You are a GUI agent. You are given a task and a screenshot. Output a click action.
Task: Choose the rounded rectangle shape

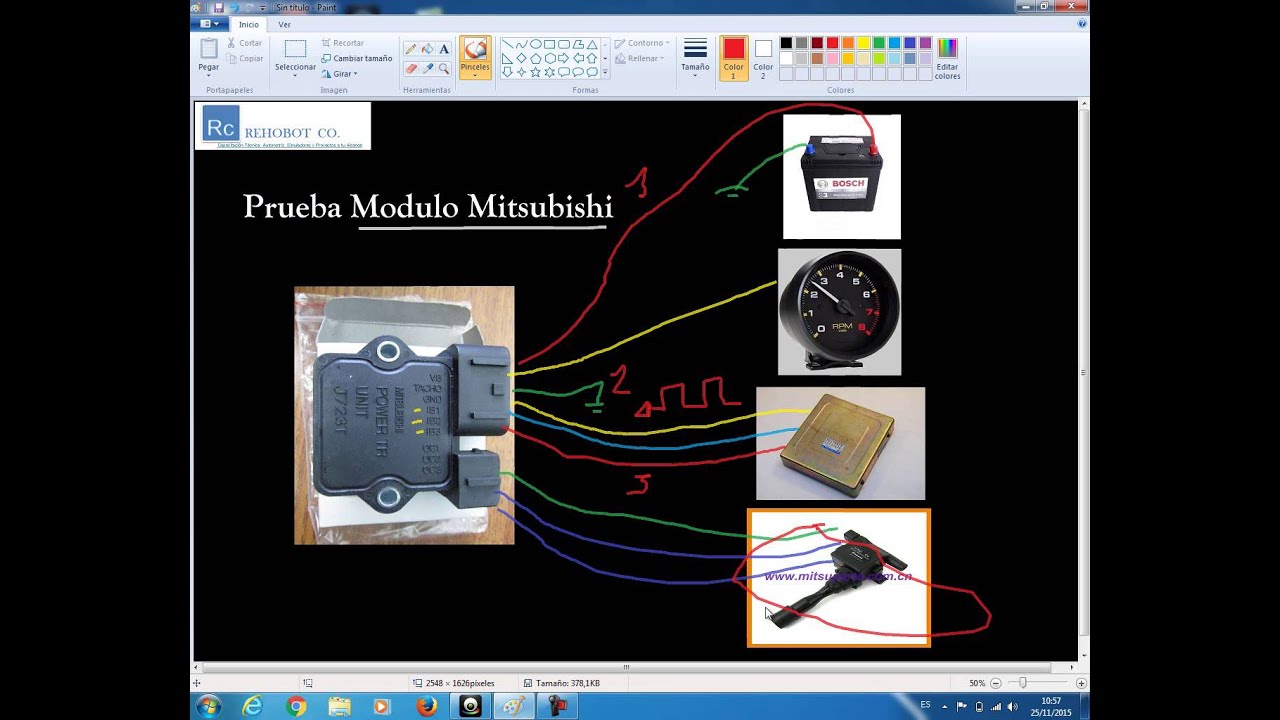pos(563,45)
